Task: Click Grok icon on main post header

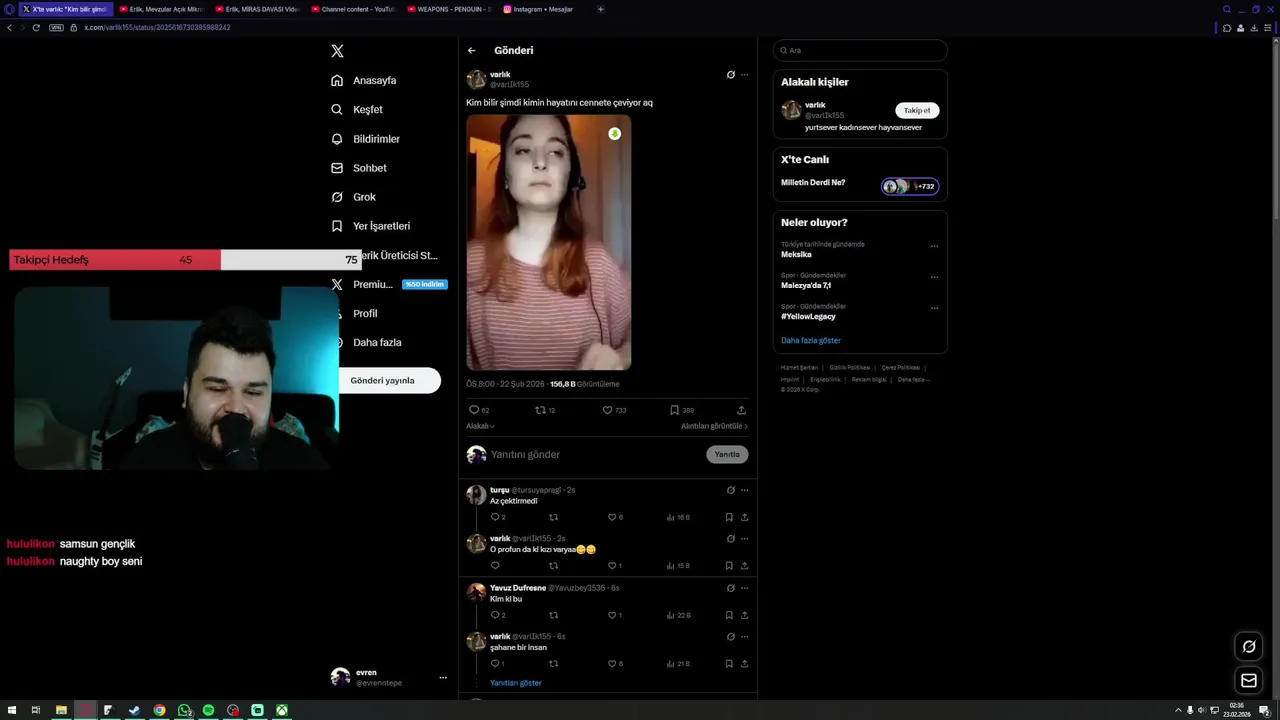Action: point(730,74)
